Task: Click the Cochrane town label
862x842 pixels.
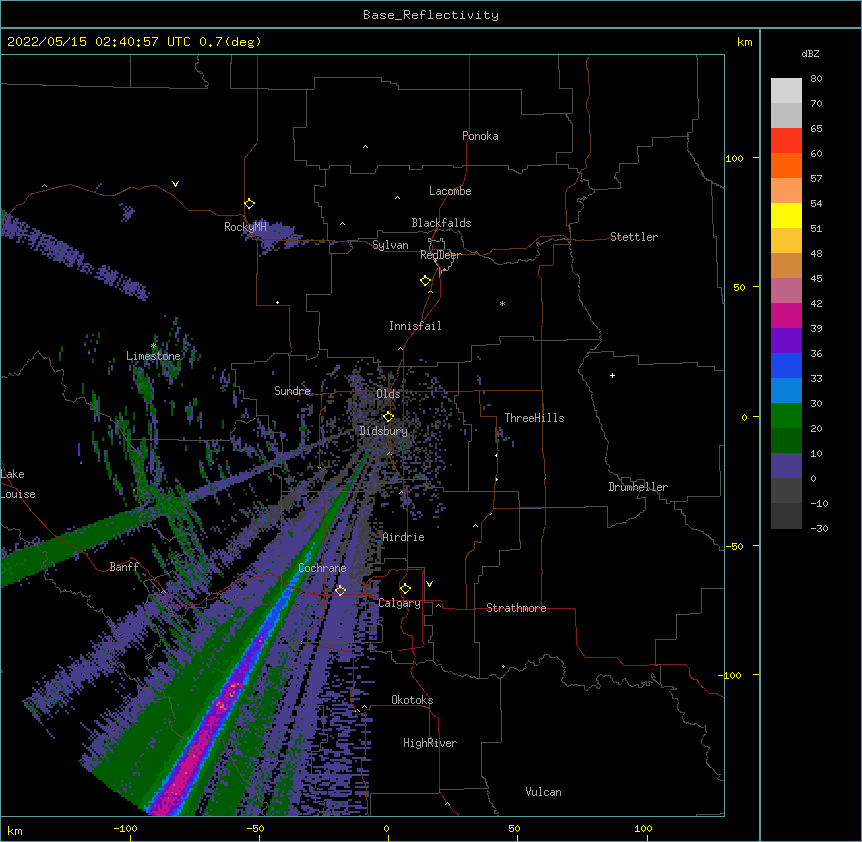Action: 322,568
